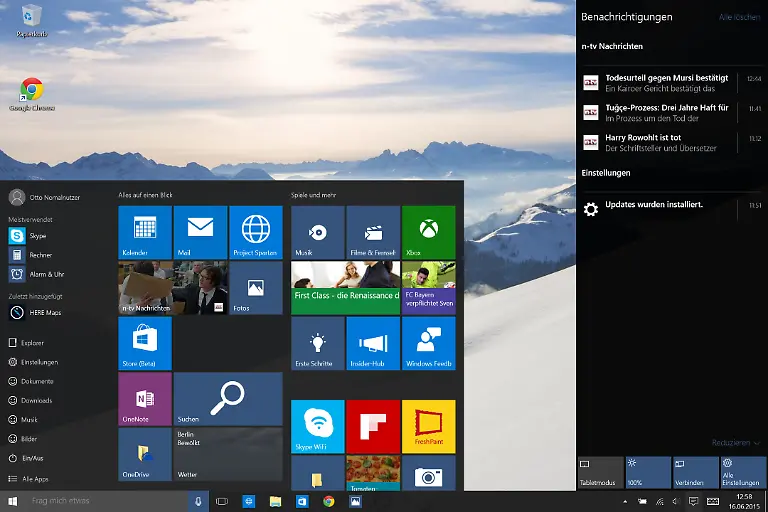Open Updates wurden installiert notification

pyautogui.click(x=672, y=209)
